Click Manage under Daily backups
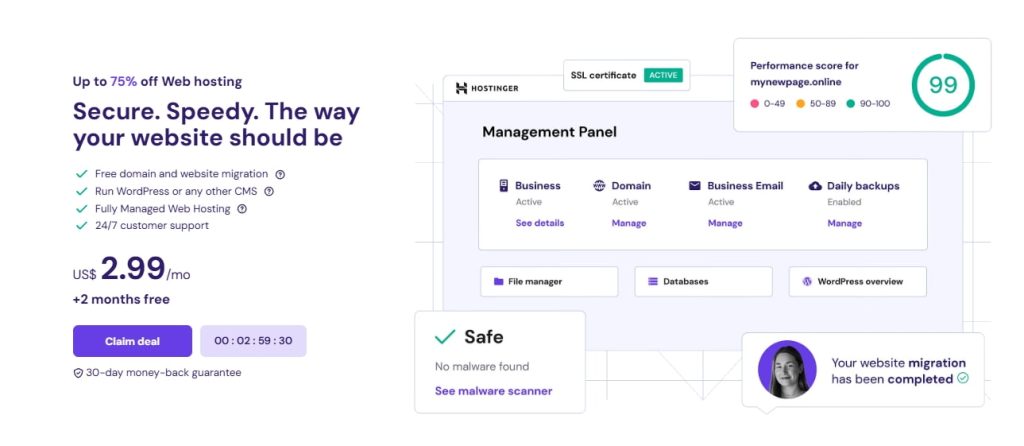Image resolution: width=1024 pixels, height=446 pixels. click(844, 223)
